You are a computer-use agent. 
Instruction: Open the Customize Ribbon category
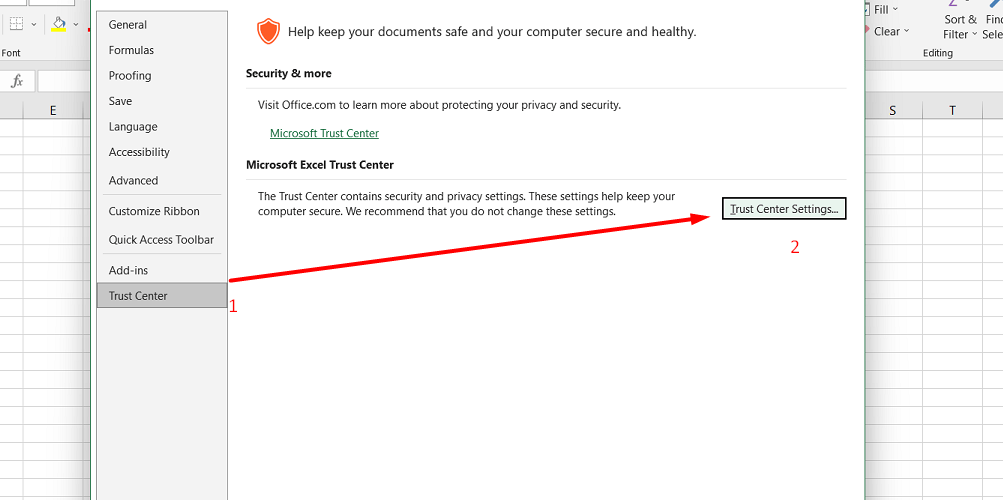point(162,211)
